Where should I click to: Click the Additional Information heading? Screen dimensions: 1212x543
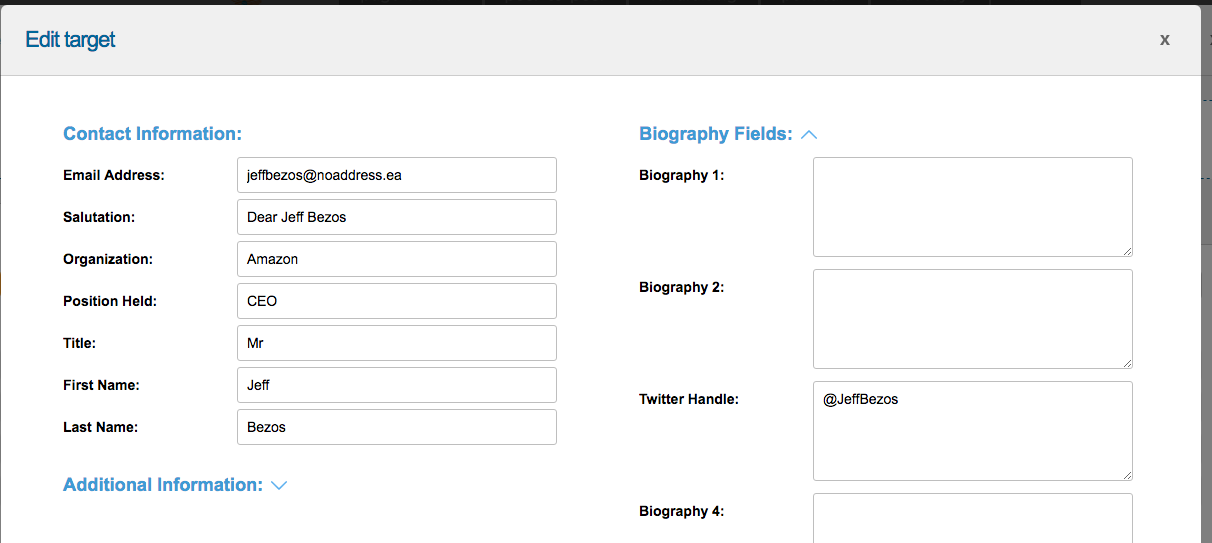coord(162,485)
